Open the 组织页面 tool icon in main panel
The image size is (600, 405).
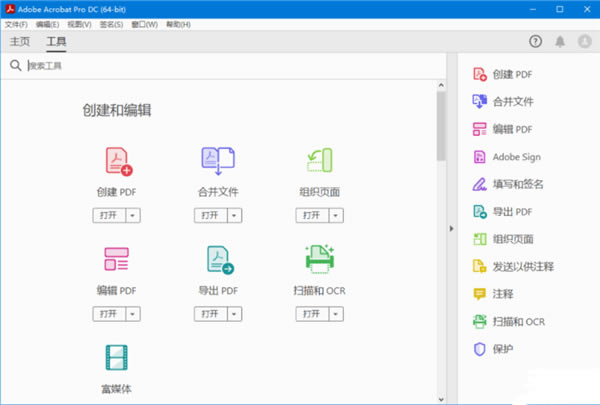pyautogui.click(x=319, y=161)
